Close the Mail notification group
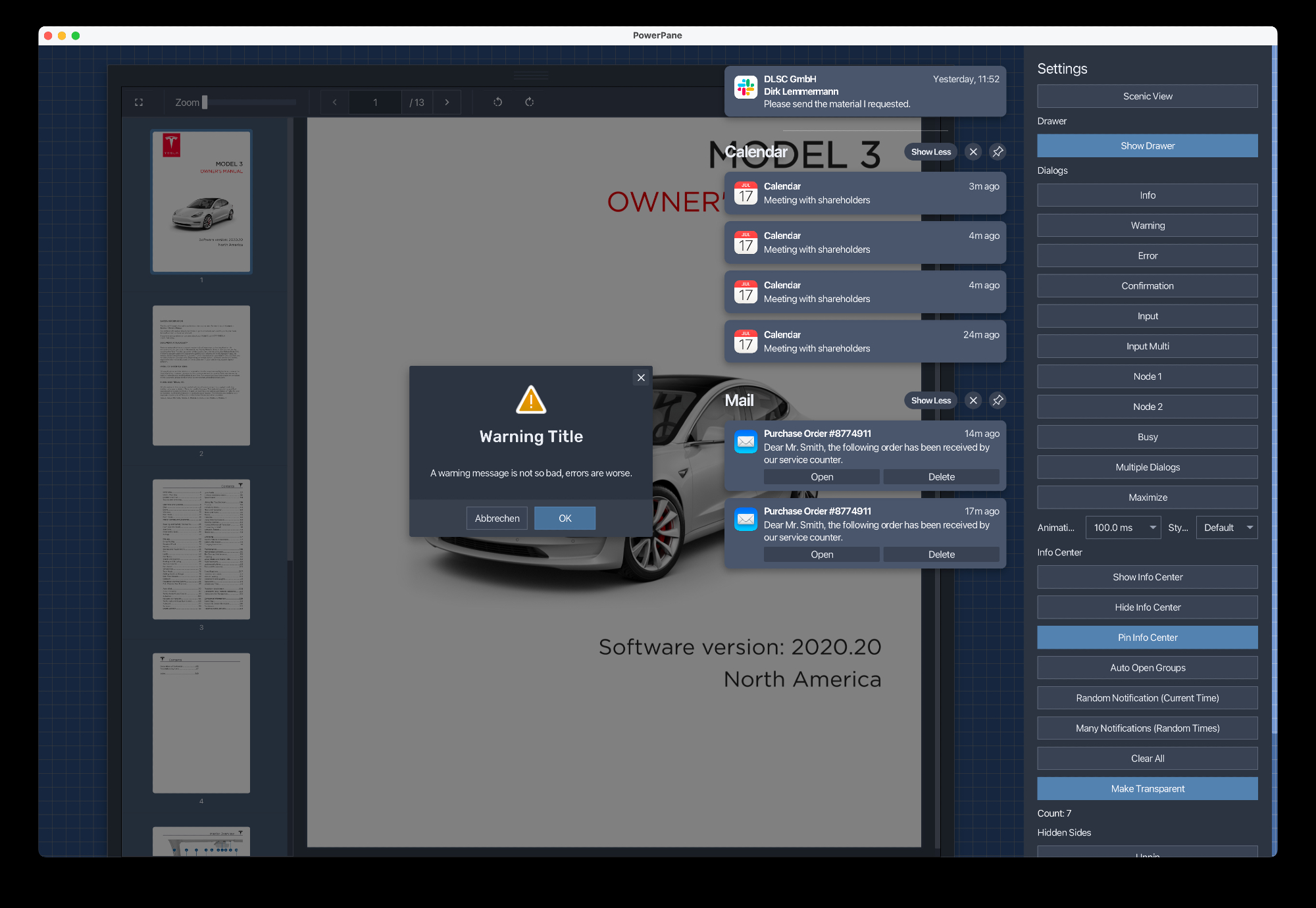Screen dimensions: 1316x908 [x=973, y=401]
